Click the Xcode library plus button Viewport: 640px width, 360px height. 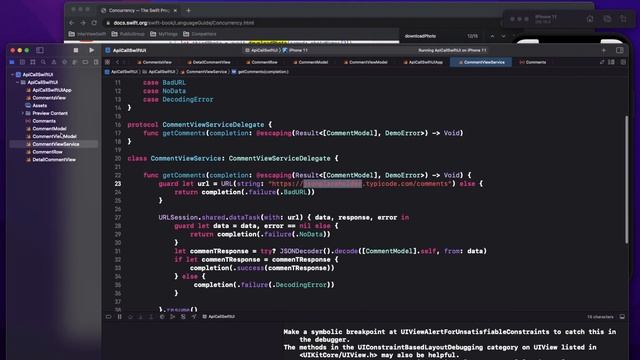604,50
